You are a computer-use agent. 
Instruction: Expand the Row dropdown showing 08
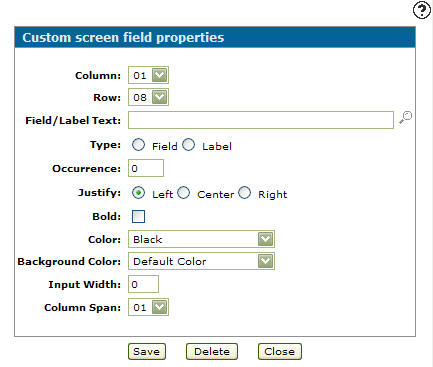coord(148,97)
